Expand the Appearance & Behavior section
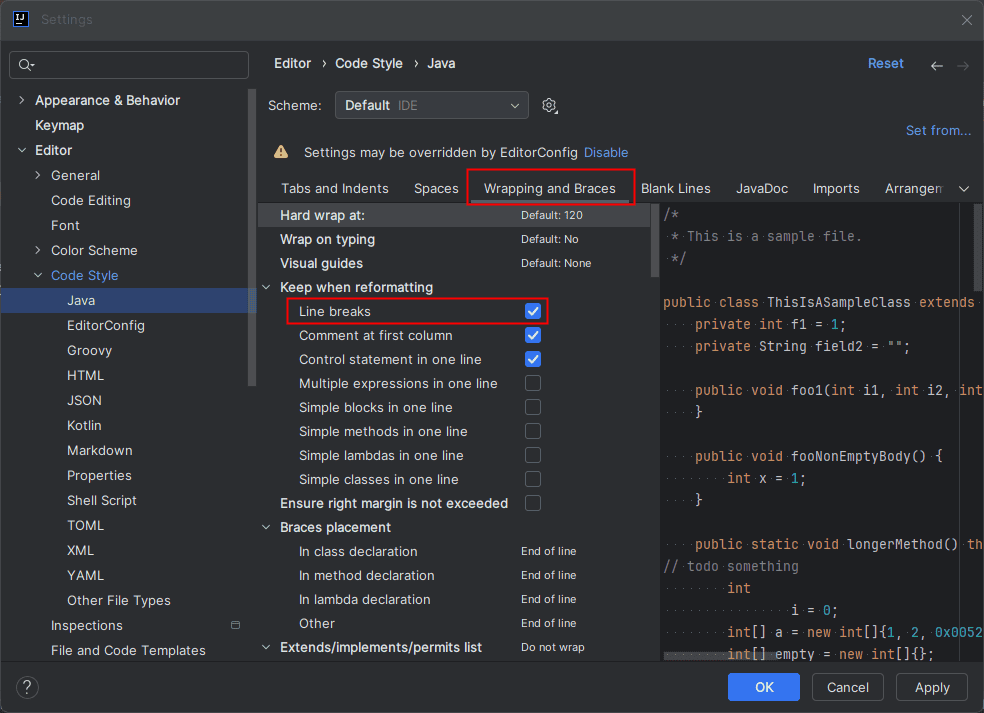This screenshot has width=984, height=713. tap(22, 100)
